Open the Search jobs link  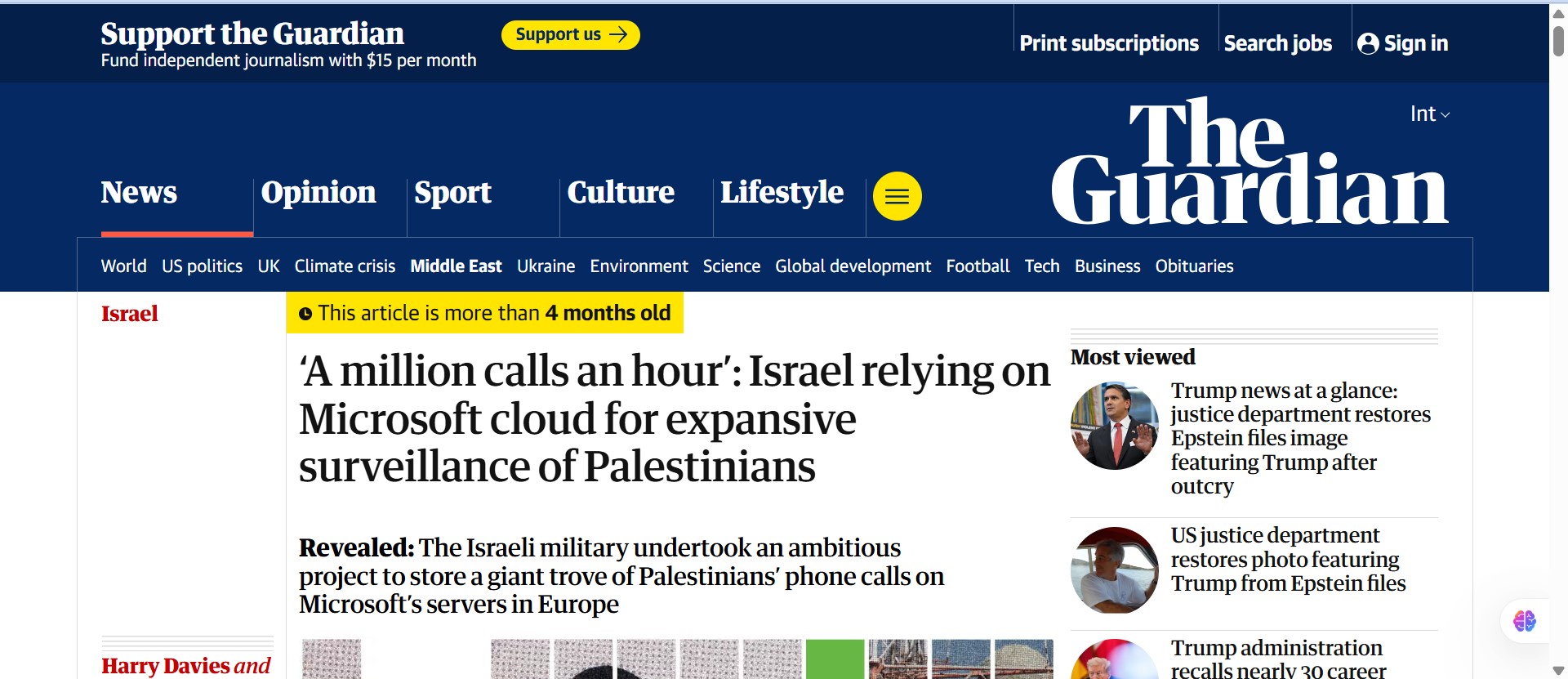(x=1277, y=44)
